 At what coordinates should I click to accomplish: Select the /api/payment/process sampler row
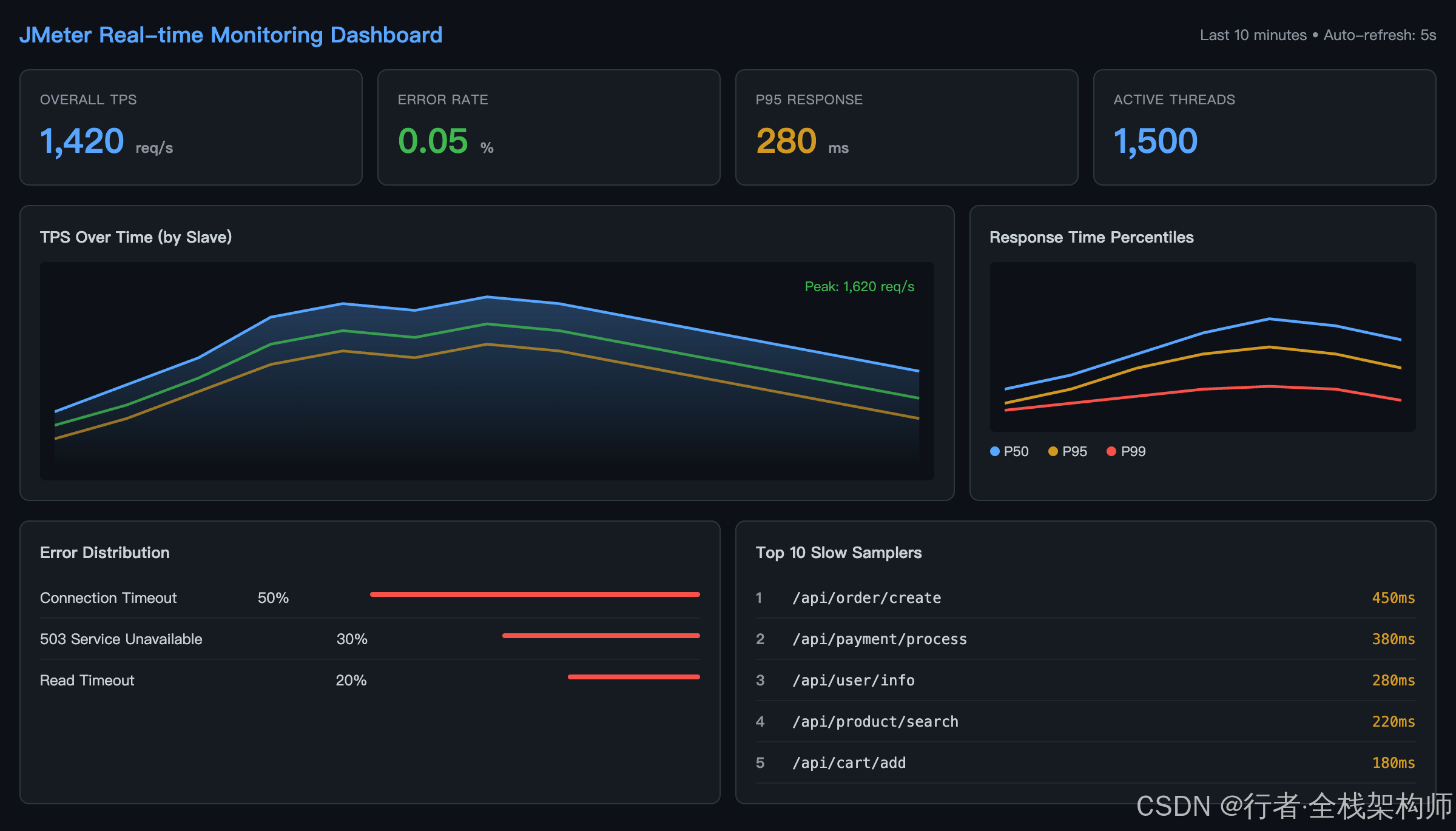tap(1085, 639)
